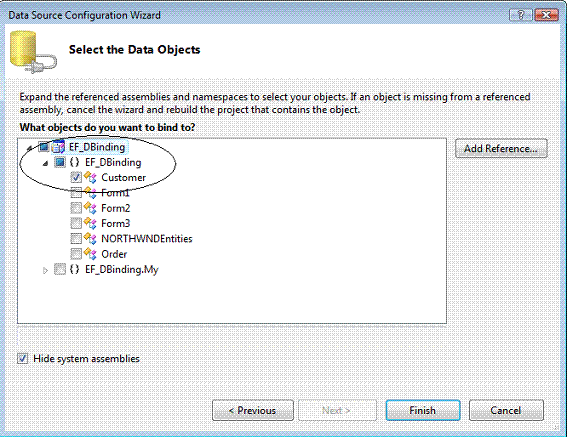
Task: Click the Form2 class icon
Action: tap(90, 208)
